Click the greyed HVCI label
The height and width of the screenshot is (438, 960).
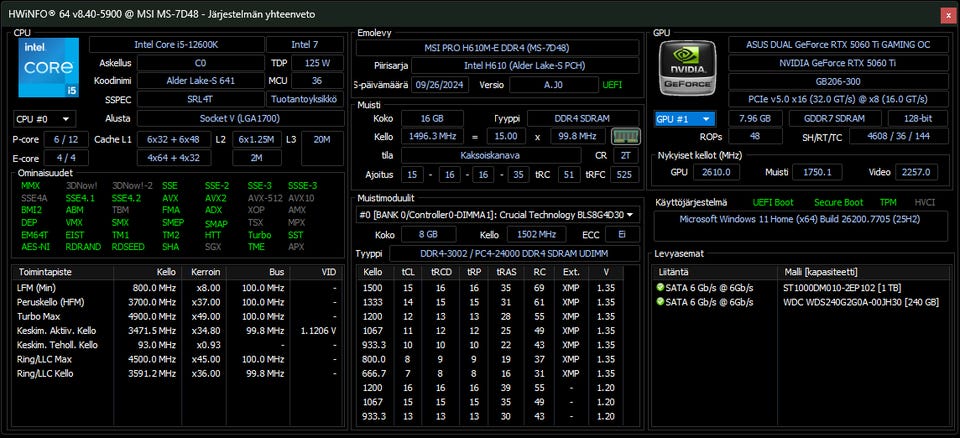(924, 203)
